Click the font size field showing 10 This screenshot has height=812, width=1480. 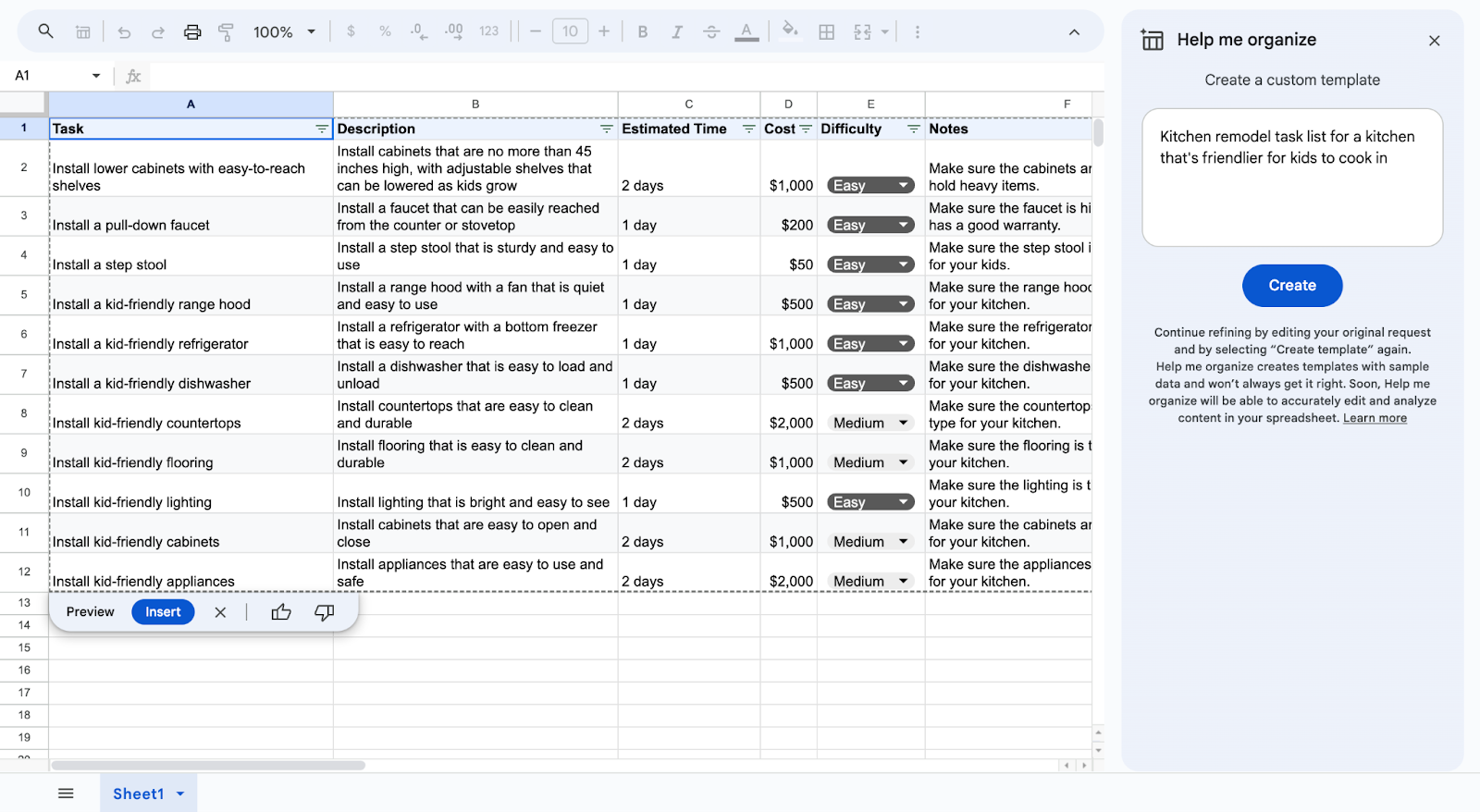570,31
